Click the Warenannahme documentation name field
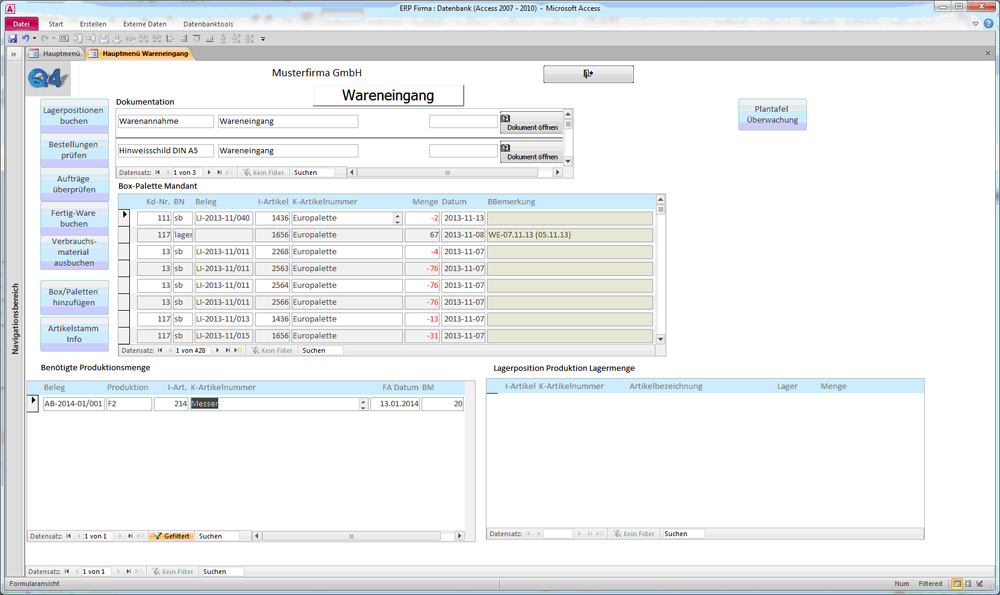 [x=165, y=121]
